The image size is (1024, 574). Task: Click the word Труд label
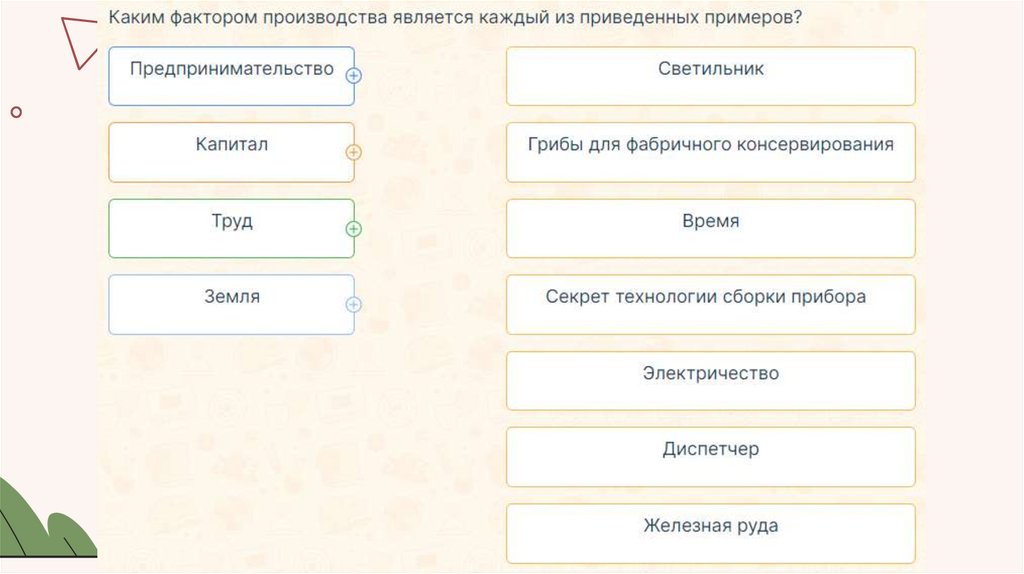(x=232, y=221)
